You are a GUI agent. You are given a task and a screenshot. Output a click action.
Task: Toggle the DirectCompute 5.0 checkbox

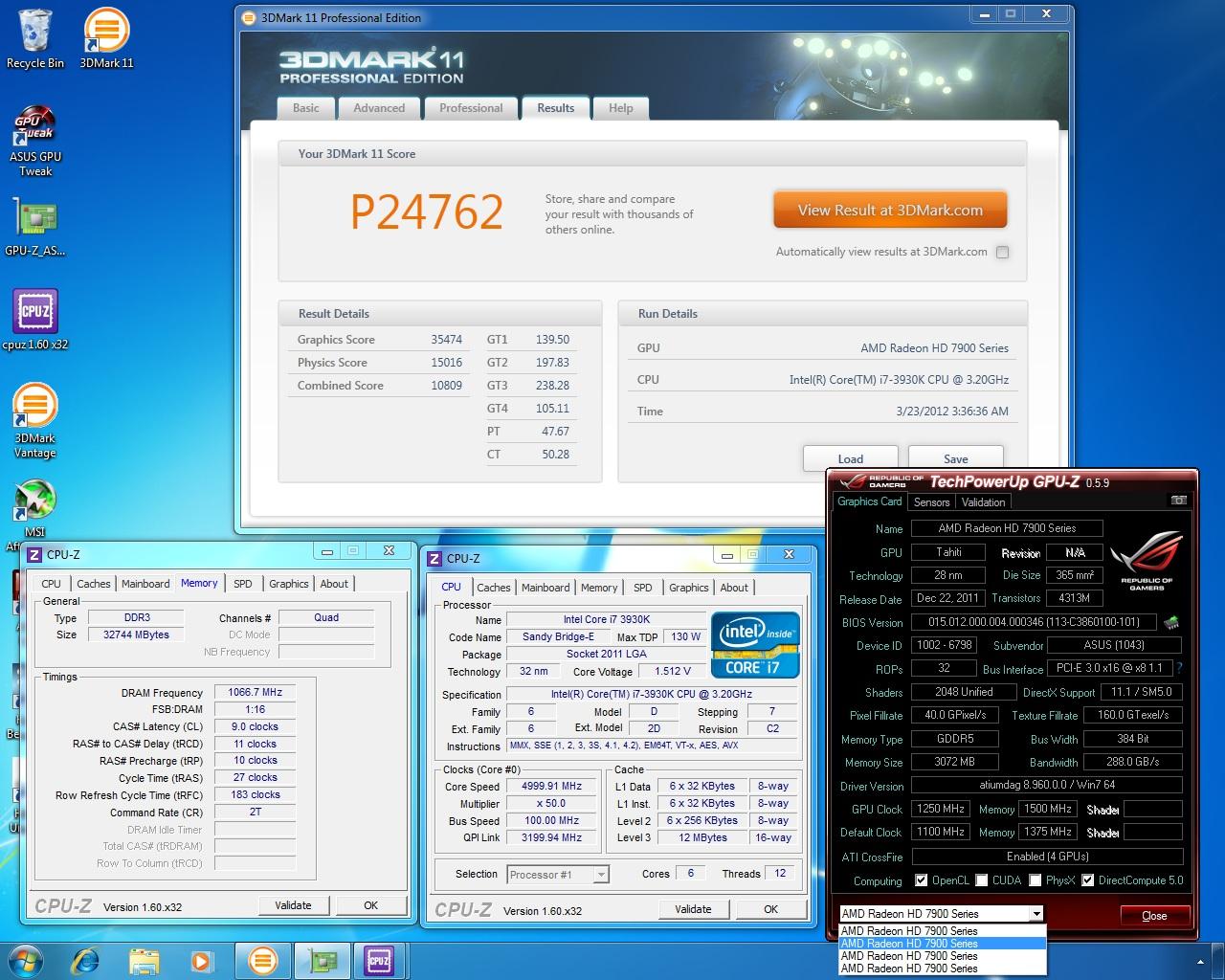coord(1087,880)
